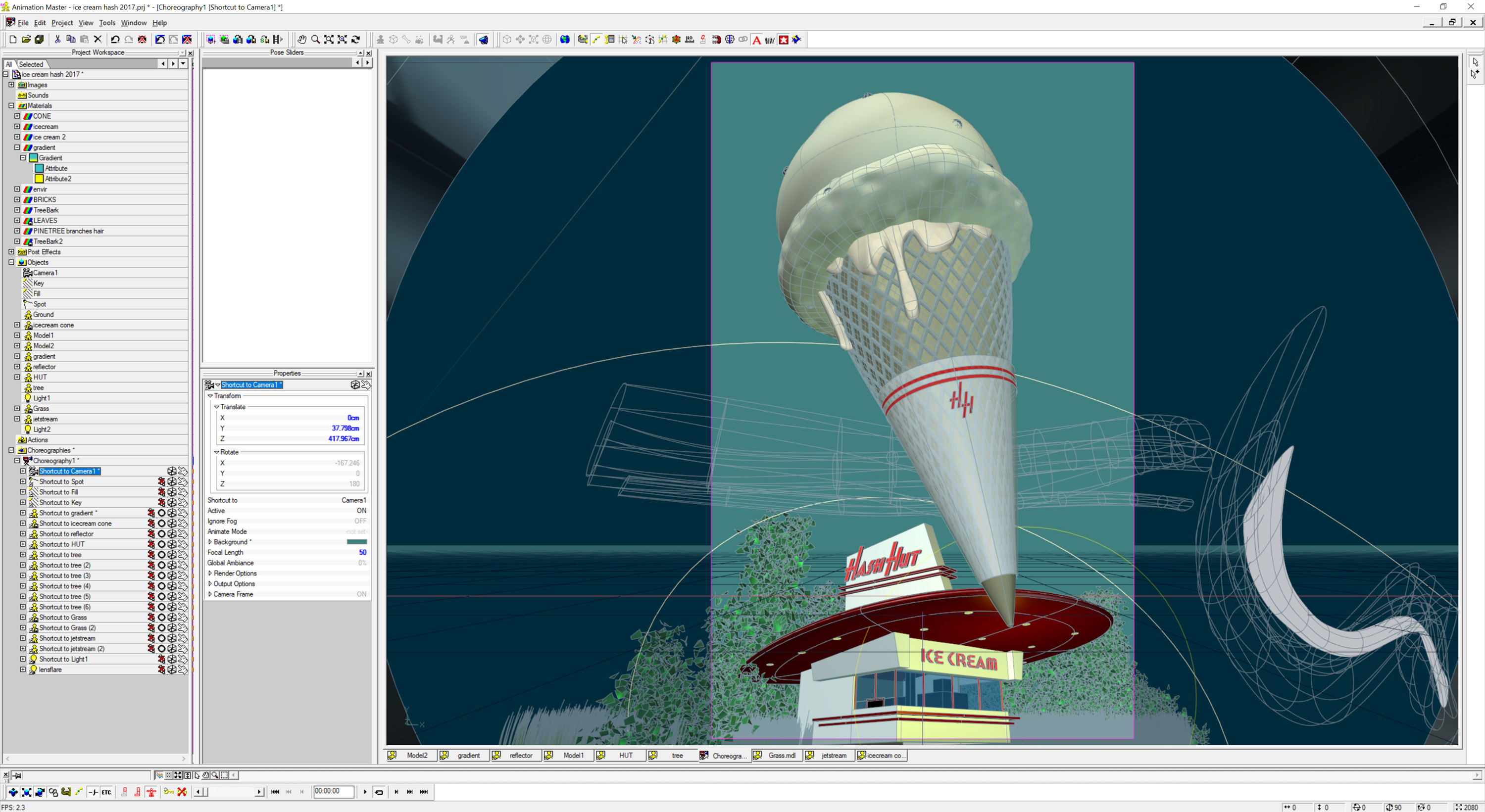
Task: Collapse the Transform property group
Action: click(x=210, y=396)
